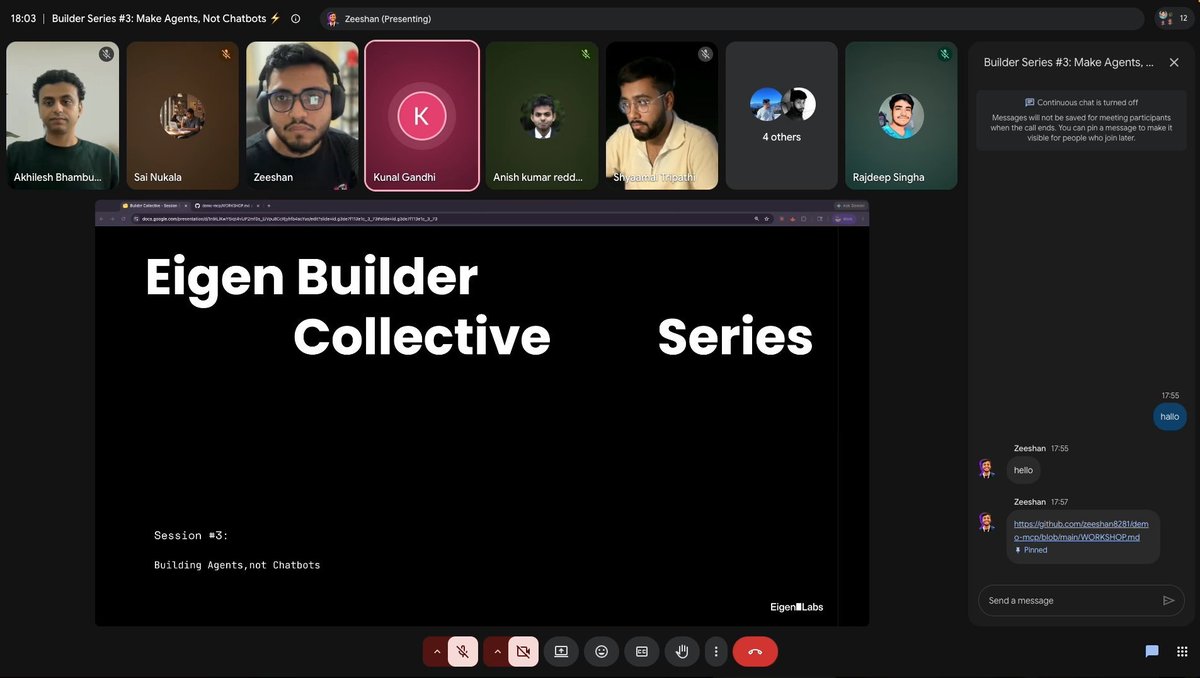The image size is (1200, 678).
Task: Click the meeting details info icon
Action: pos(295,18)
